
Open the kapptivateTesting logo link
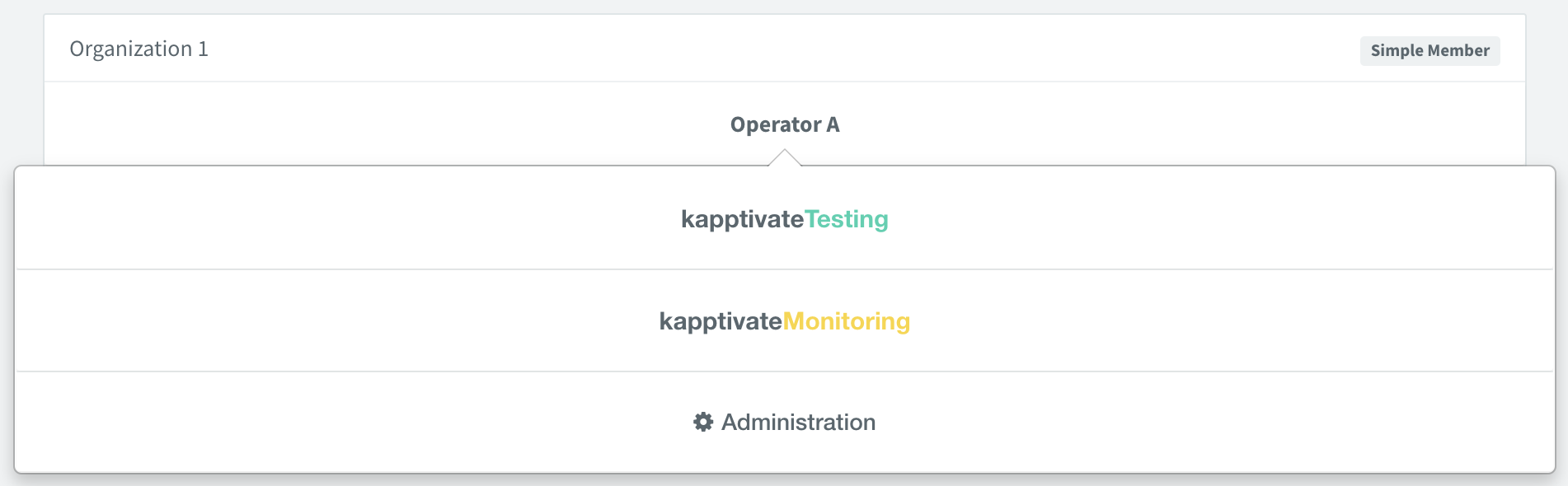(x=784, y=219)
